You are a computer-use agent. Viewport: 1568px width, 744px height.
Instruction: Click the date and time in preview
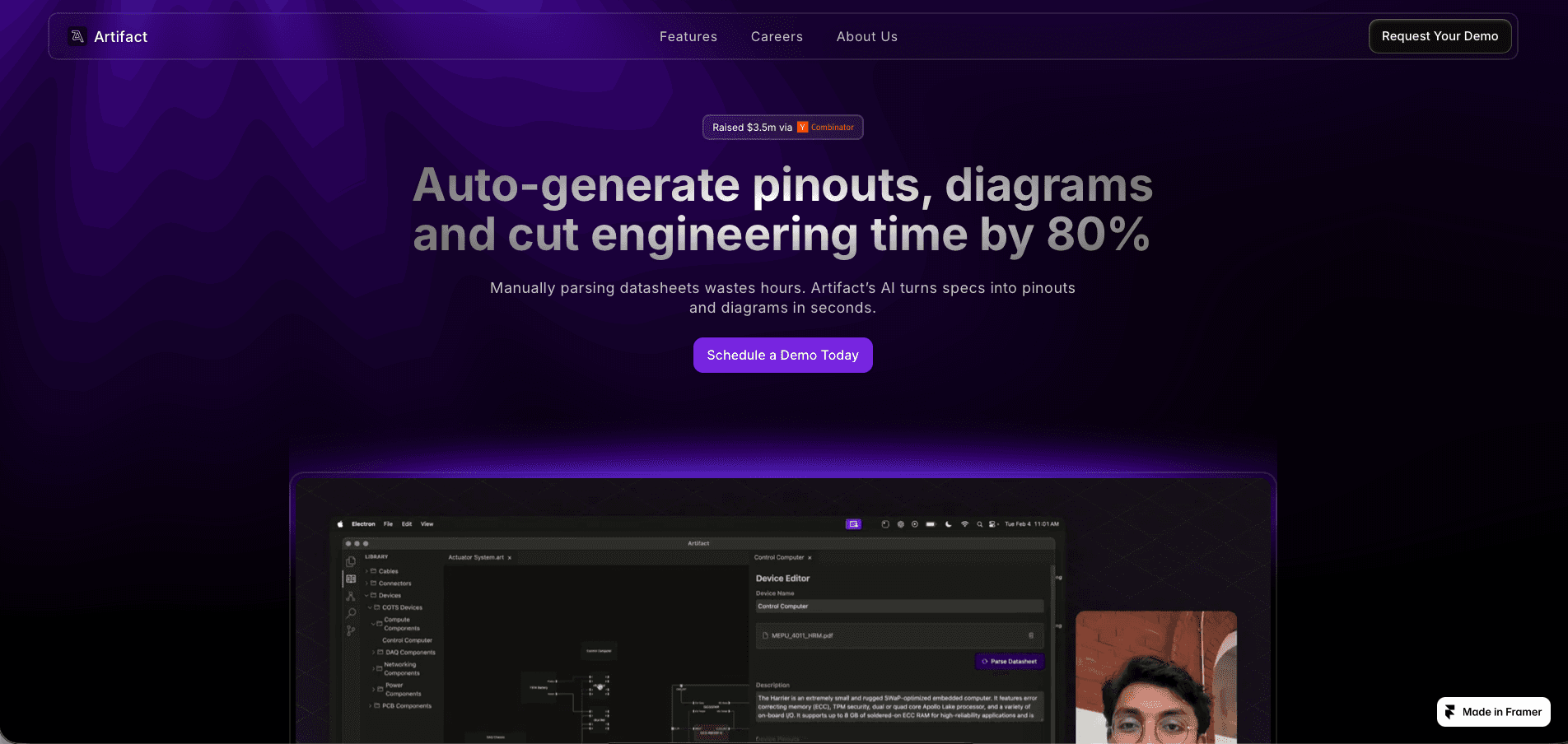pyautogui.click(x=1032, y=524)
